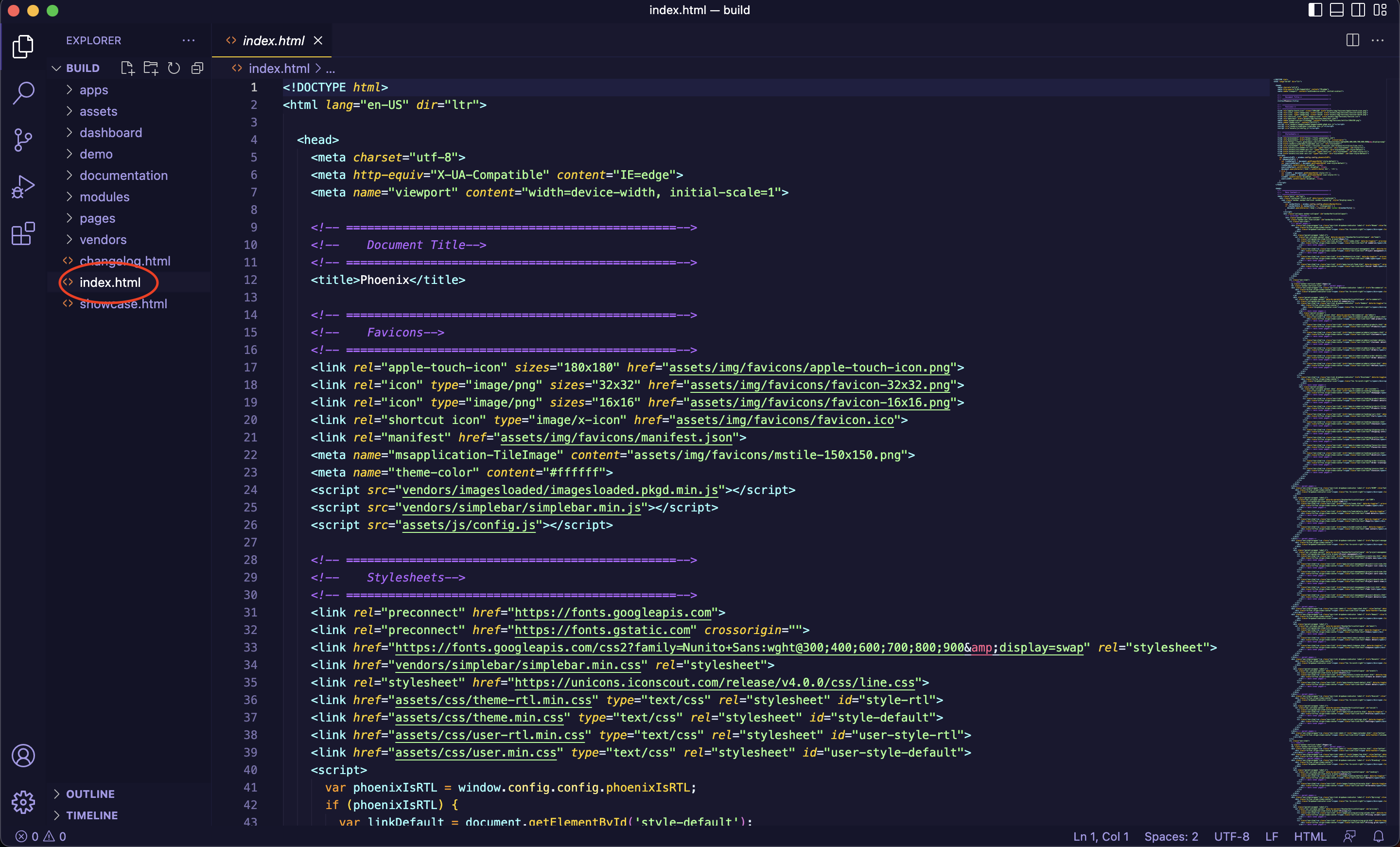The image size is (1400, 847).
Task: Expand the assets folder
Action: pos(129,111)
